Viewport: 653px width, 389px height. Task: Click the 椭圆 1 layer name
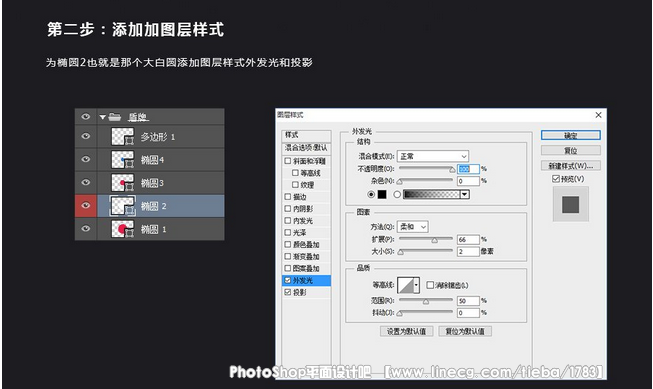pos(154,229)
